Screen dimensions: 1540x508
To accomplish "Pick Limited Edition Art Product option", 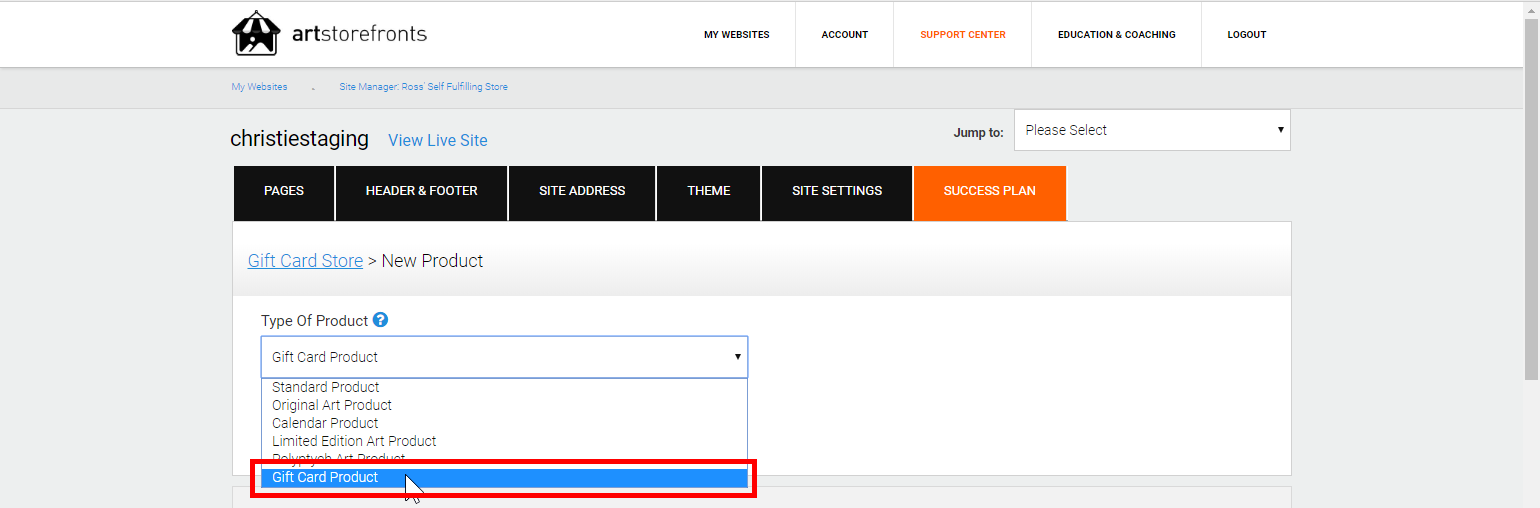I will point(354,441).
